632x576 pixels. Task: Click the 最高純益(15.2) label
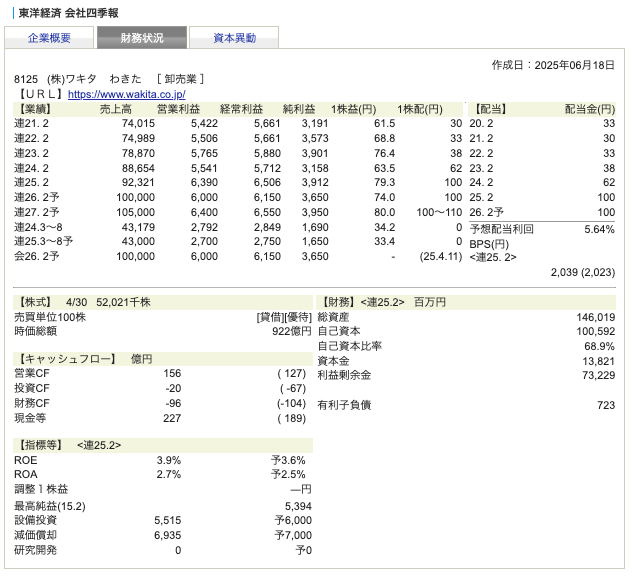pos(50,506)
